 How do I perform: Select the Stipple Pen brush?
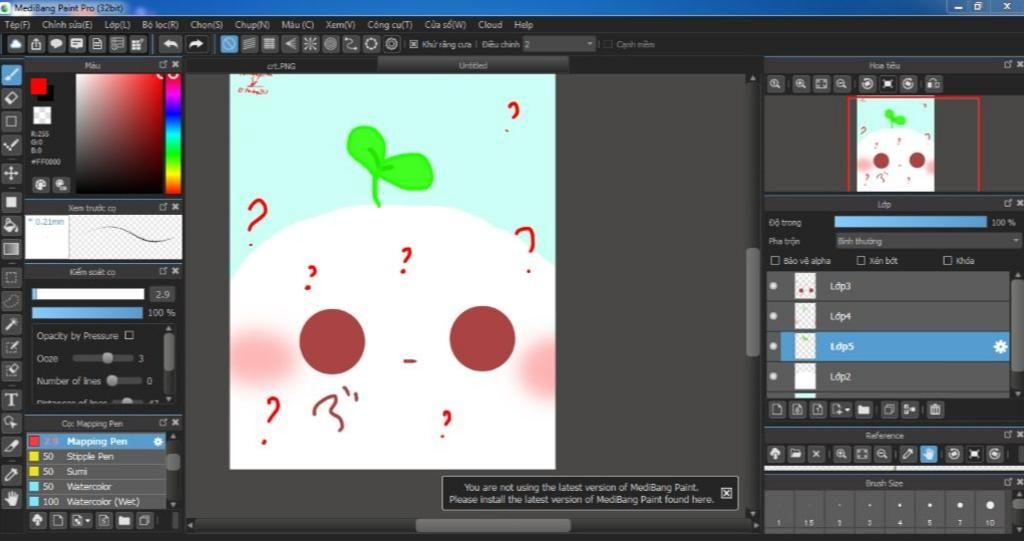[95, 457]
